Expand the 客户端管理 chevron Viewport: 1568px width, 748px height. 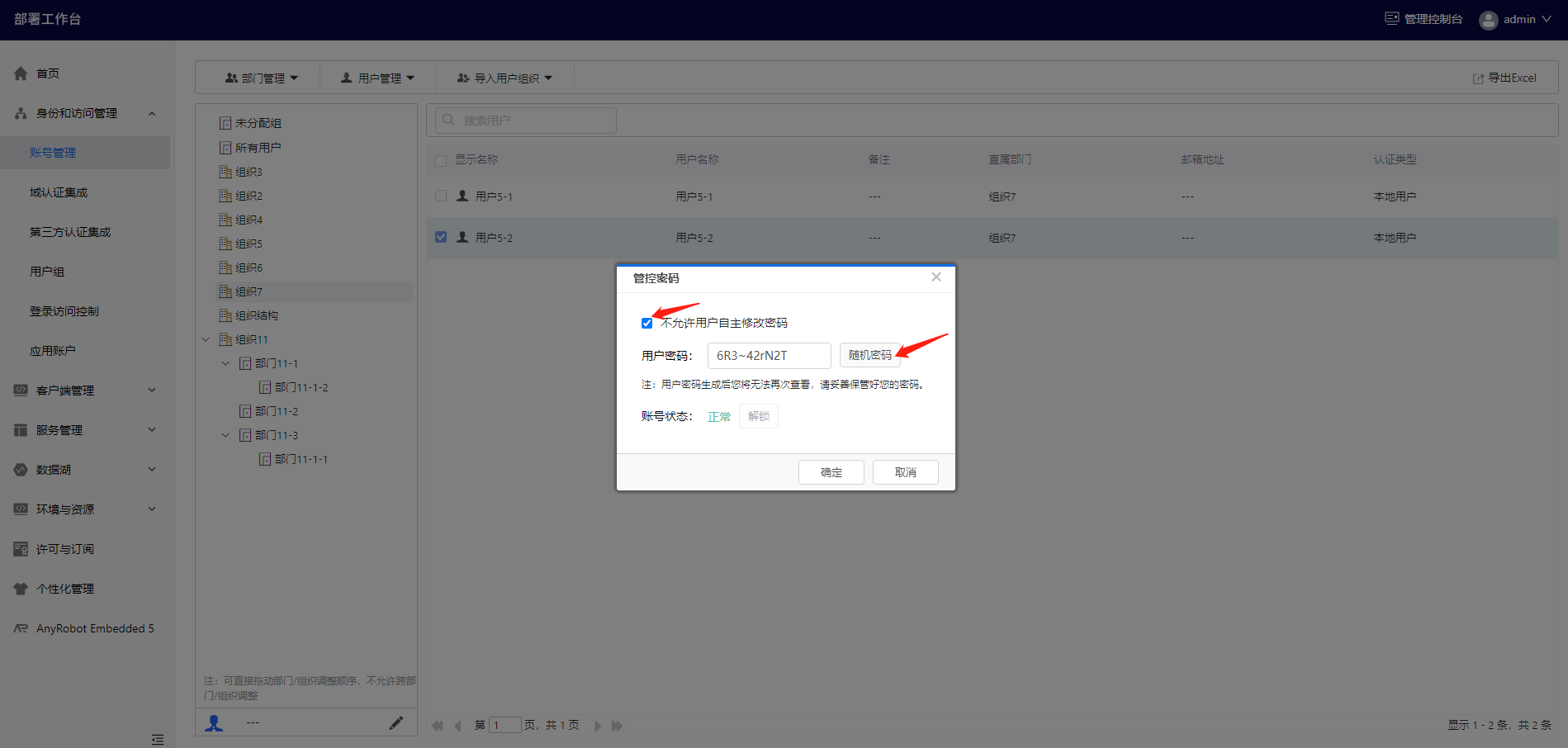152,390
